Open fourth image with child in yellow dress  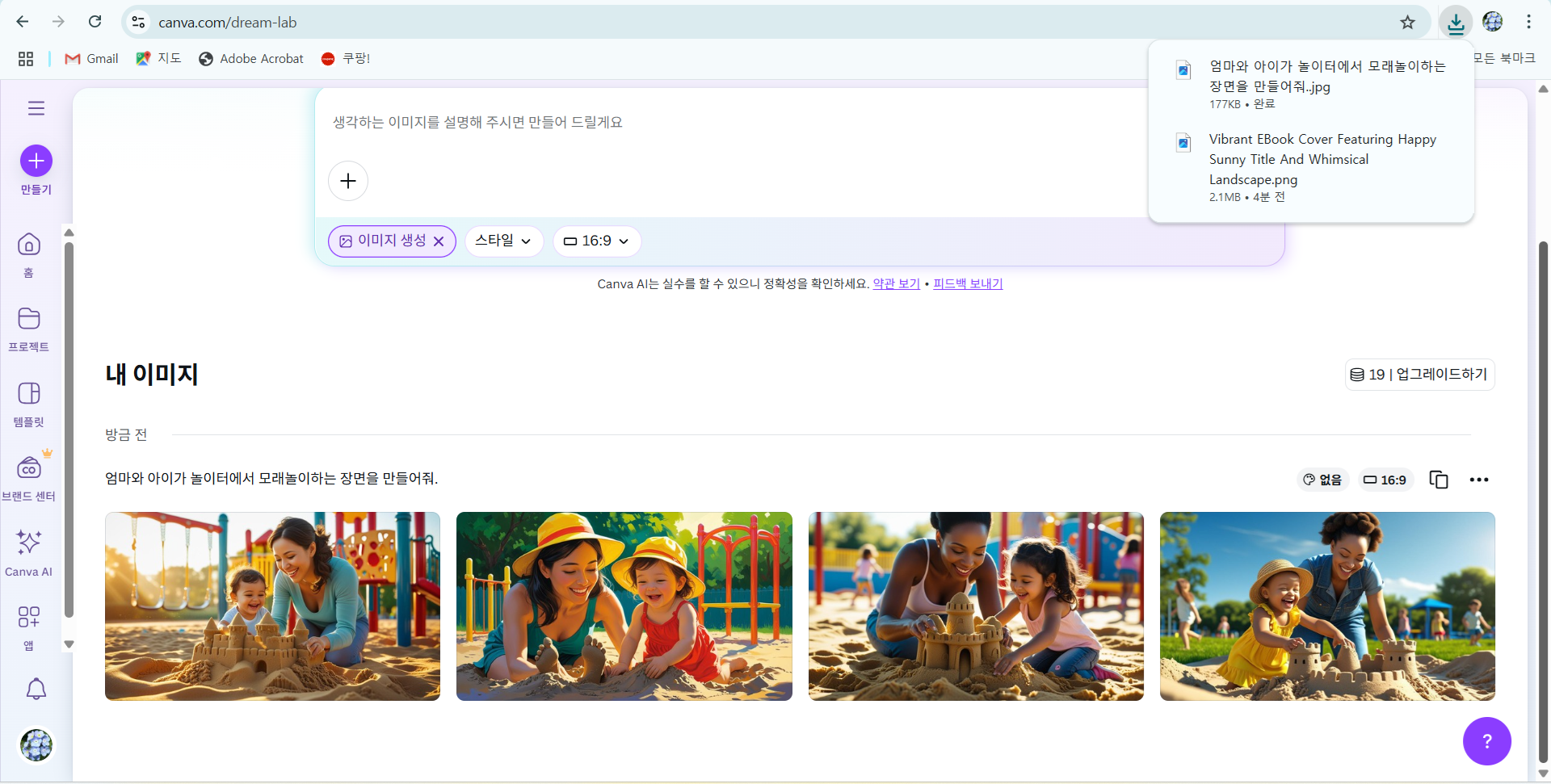point(1327,606)
